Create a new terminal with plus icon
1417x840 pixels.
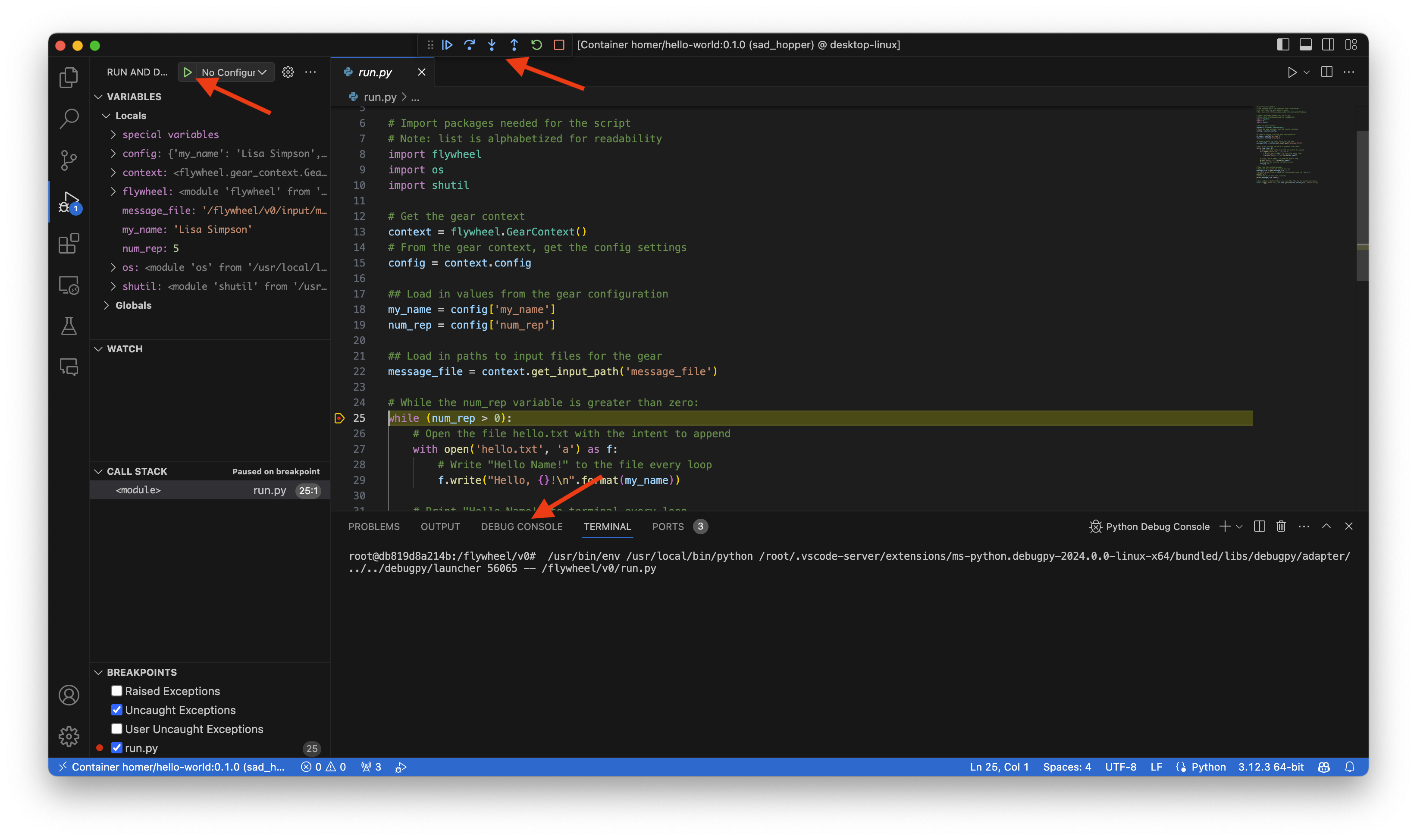coord(1225,527)
